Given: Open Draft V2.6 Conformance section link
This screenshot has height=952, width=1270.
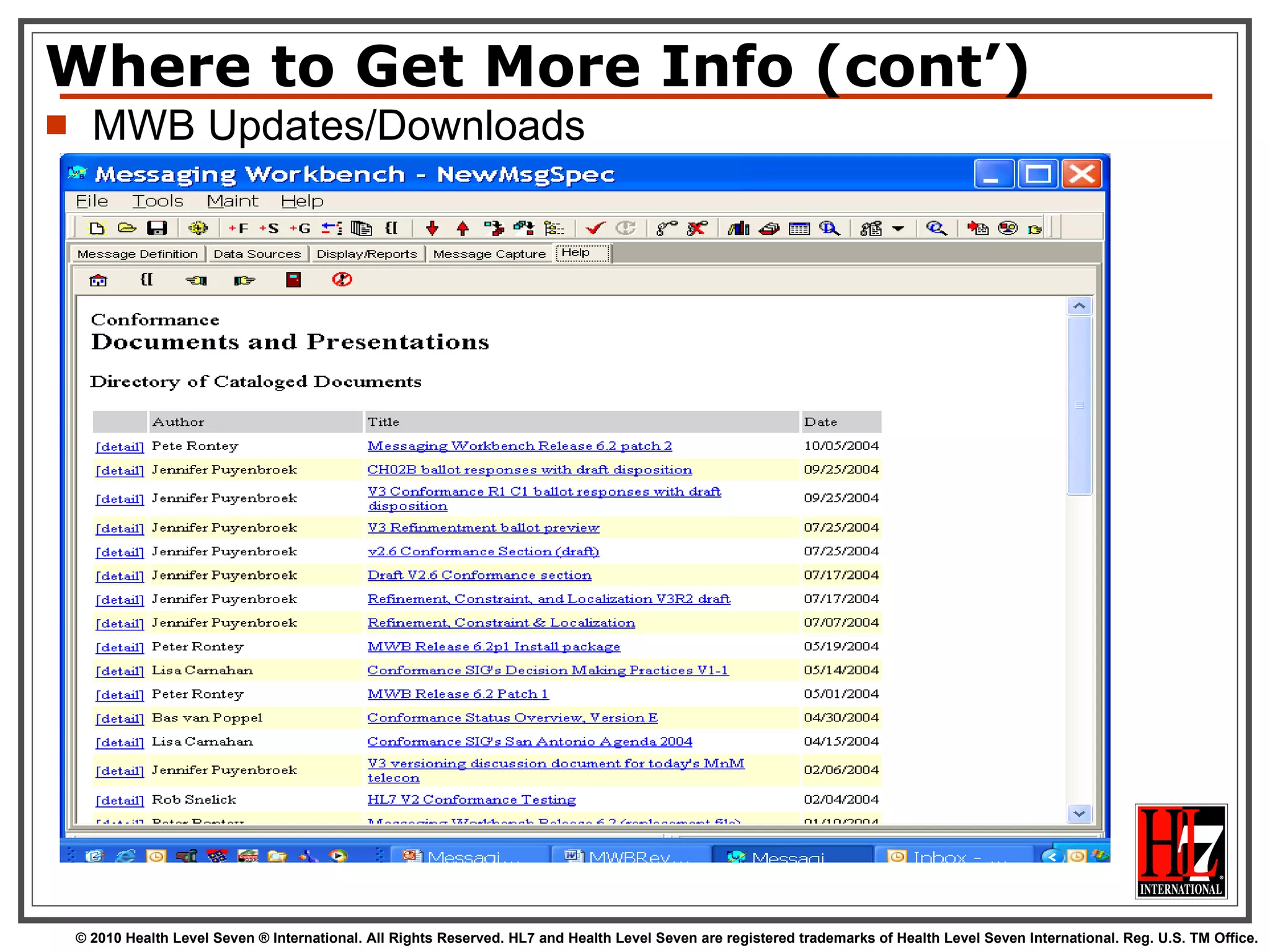Looking at the screenshot, I should click(x=479, y=575).
